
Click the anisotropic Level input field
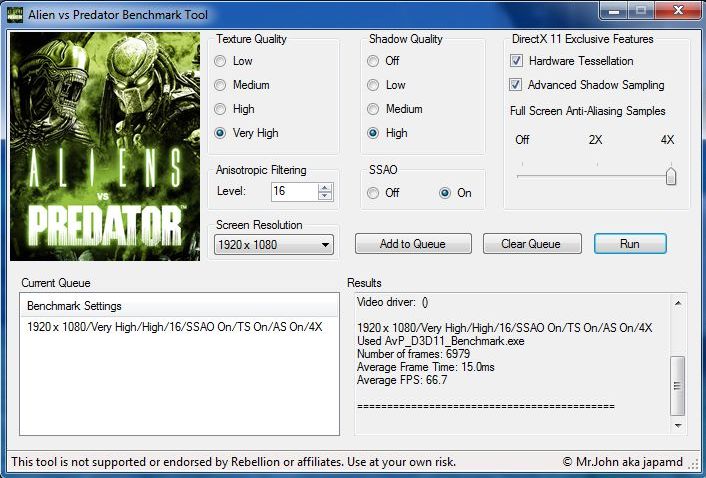[294, 191]
